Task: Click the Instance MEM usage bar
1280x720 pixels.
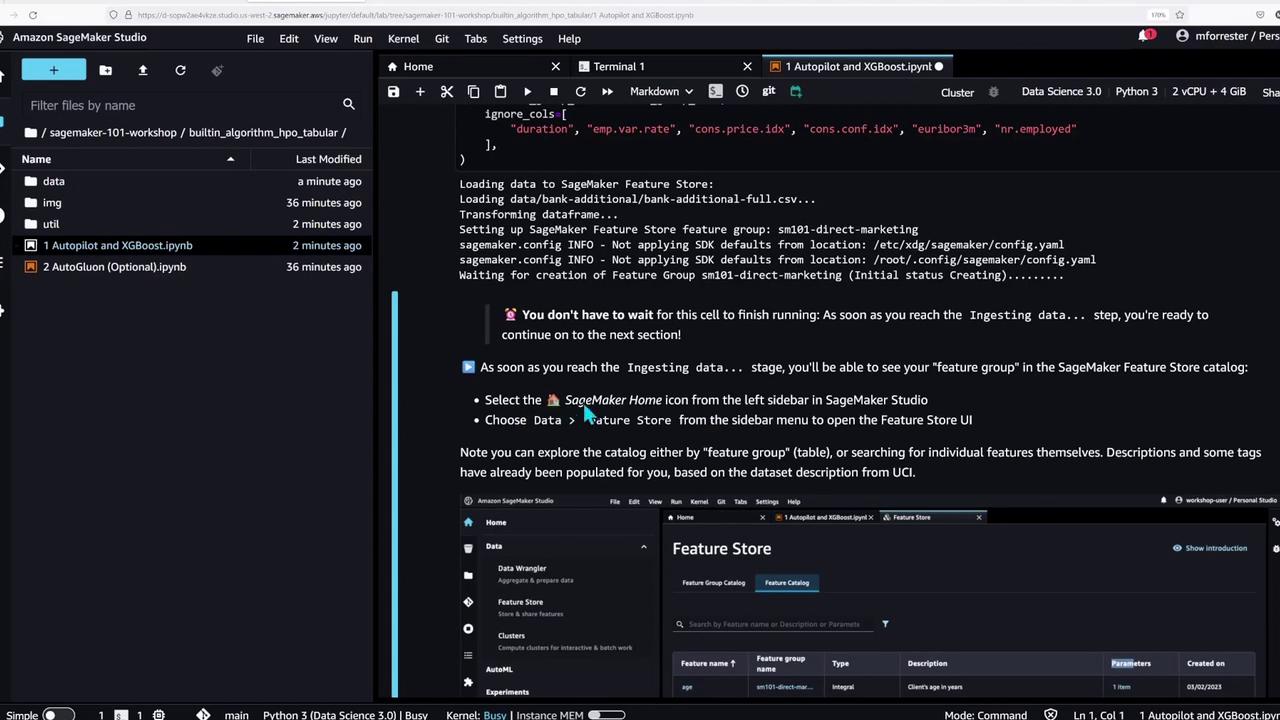Action: coord(605,715)
